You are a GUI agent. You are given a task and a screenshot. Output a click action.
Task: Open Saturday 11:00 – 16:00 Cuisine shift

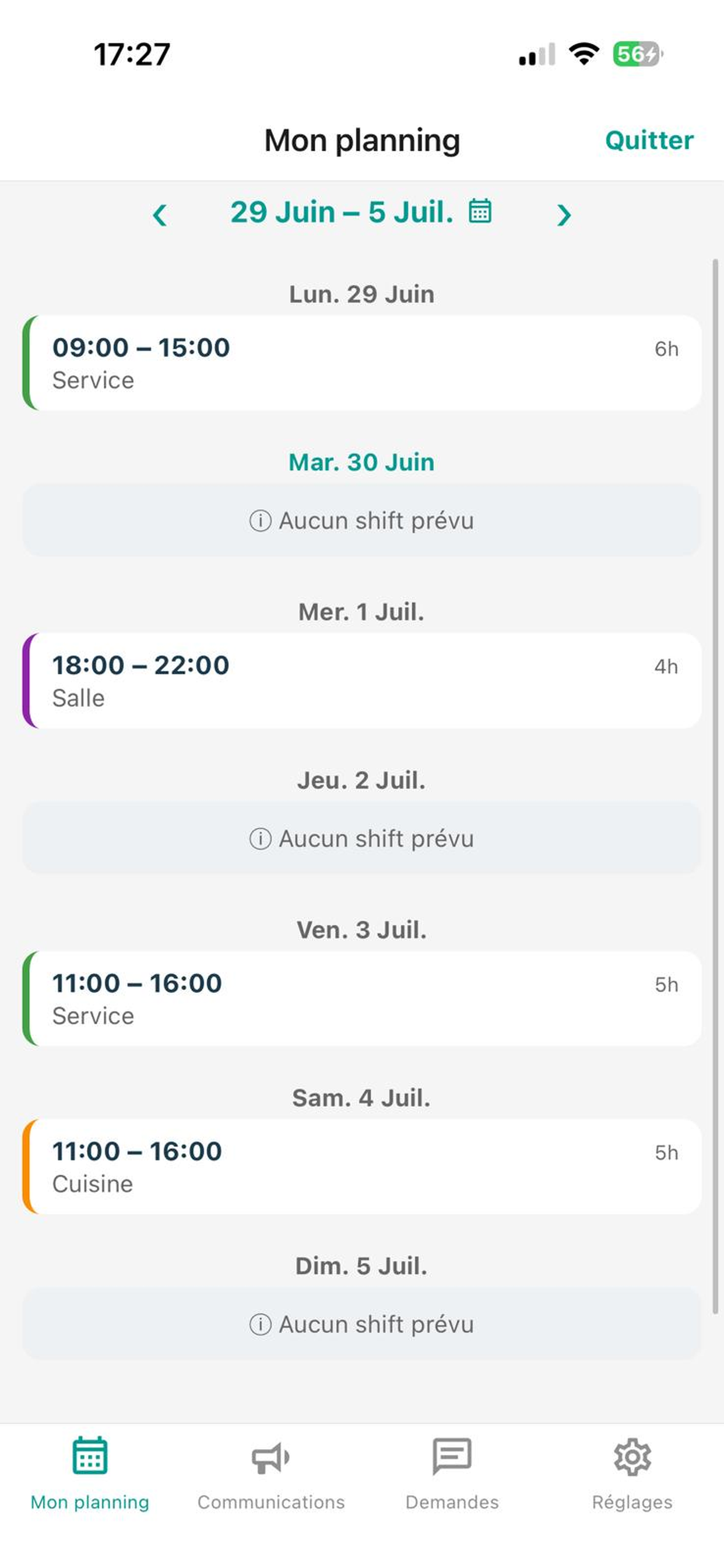tap(362, 1166)
